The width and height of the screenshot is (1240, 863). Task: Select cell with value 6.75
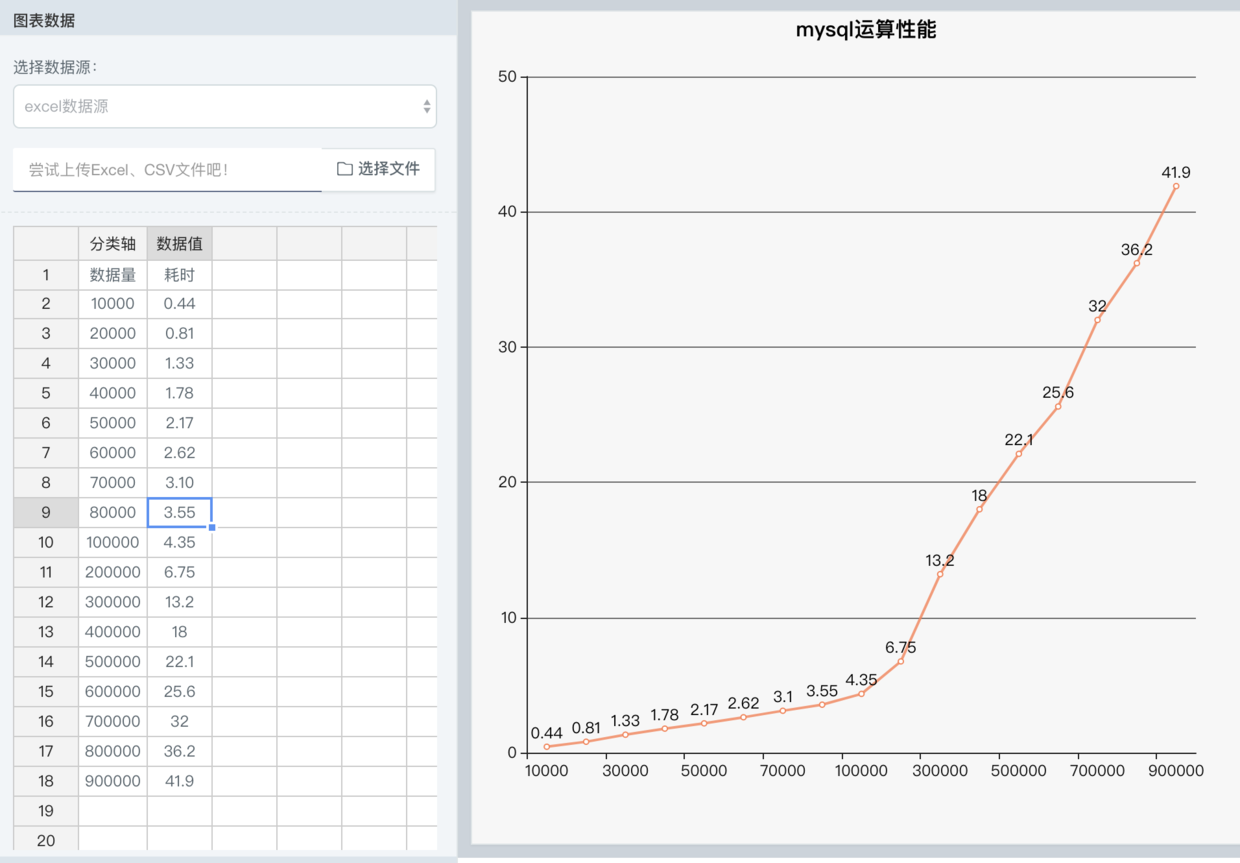pos(179,572)
